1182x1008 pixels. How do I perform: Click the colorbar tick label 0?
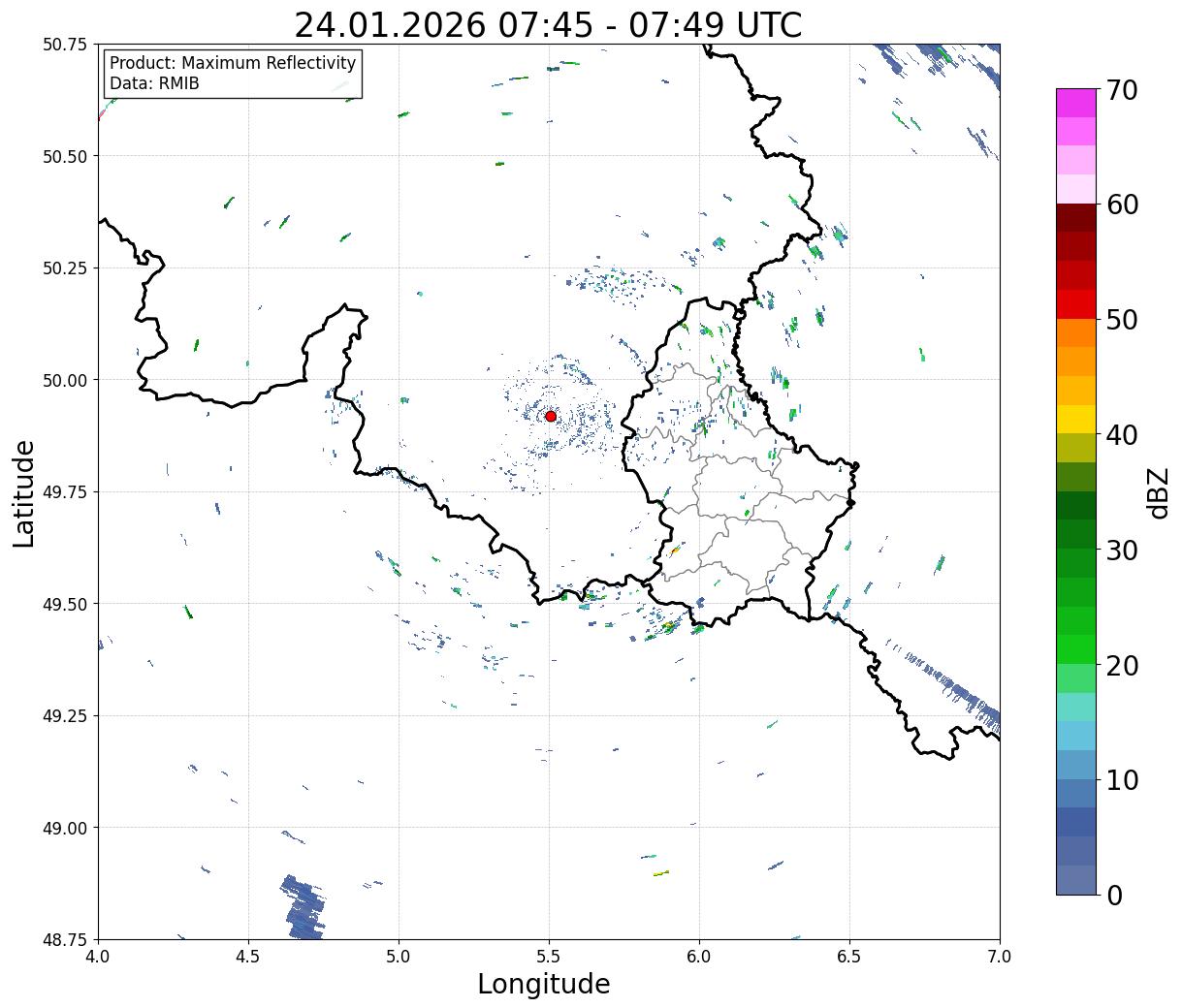pyautogui.click(x=1114, y=896)
